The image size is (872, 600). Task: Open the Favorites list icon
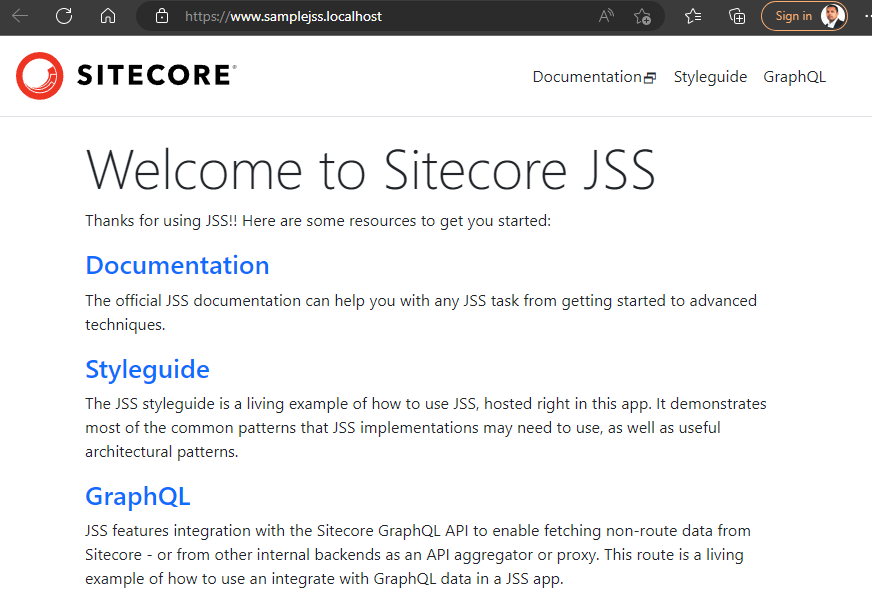click(693, 16)
